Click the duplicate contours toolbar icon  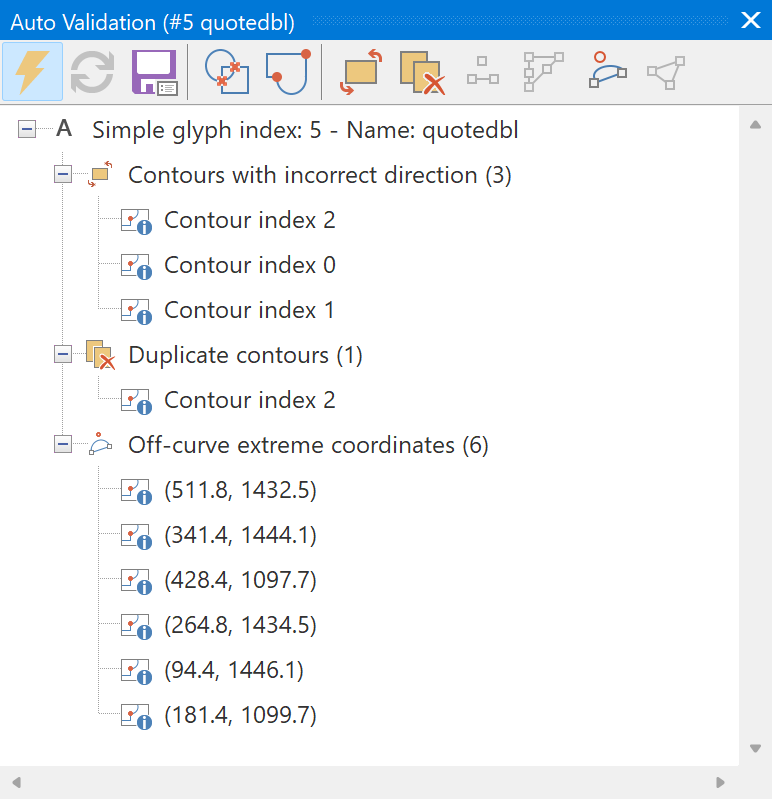coord(422,72)
